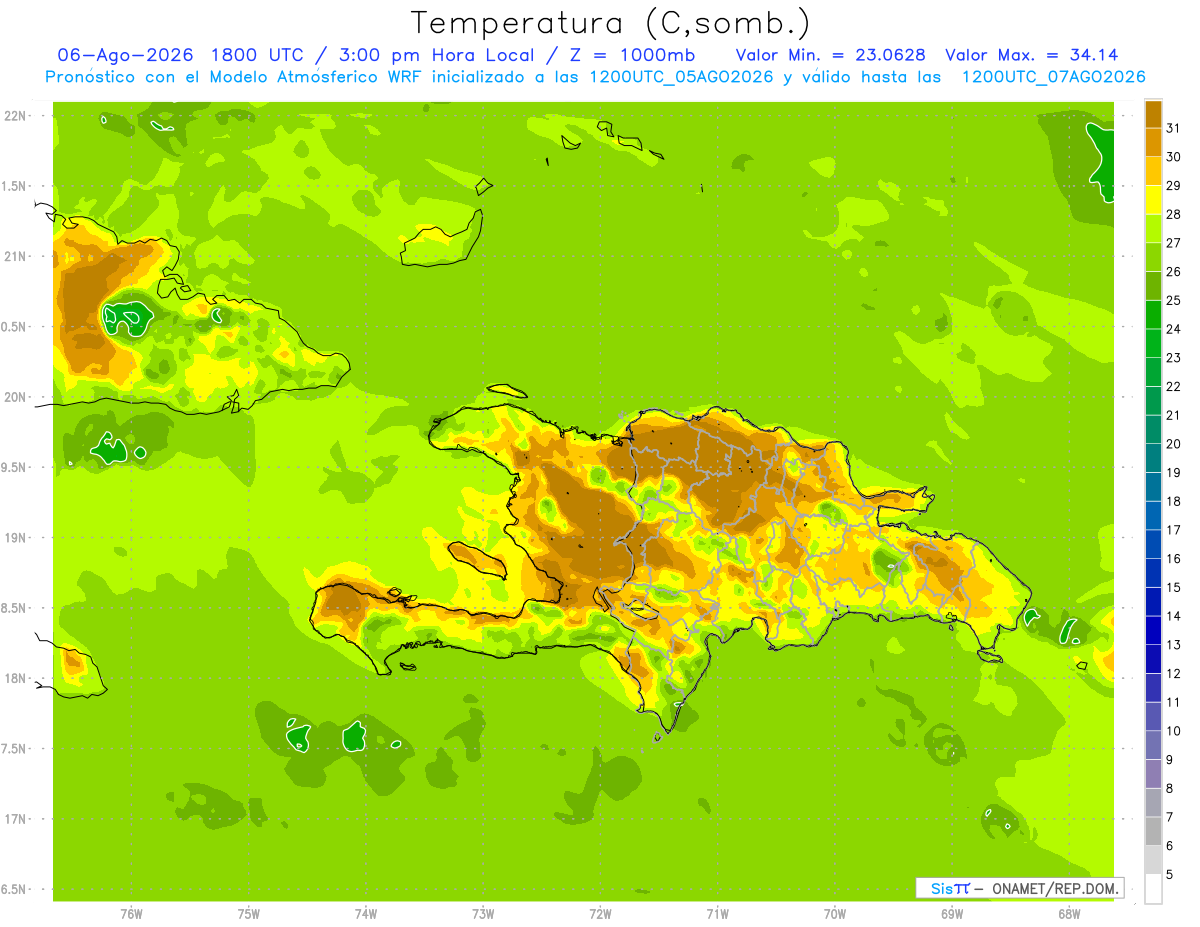Click the "73W" longitude axis label
1200x927 pixels.
483,914
